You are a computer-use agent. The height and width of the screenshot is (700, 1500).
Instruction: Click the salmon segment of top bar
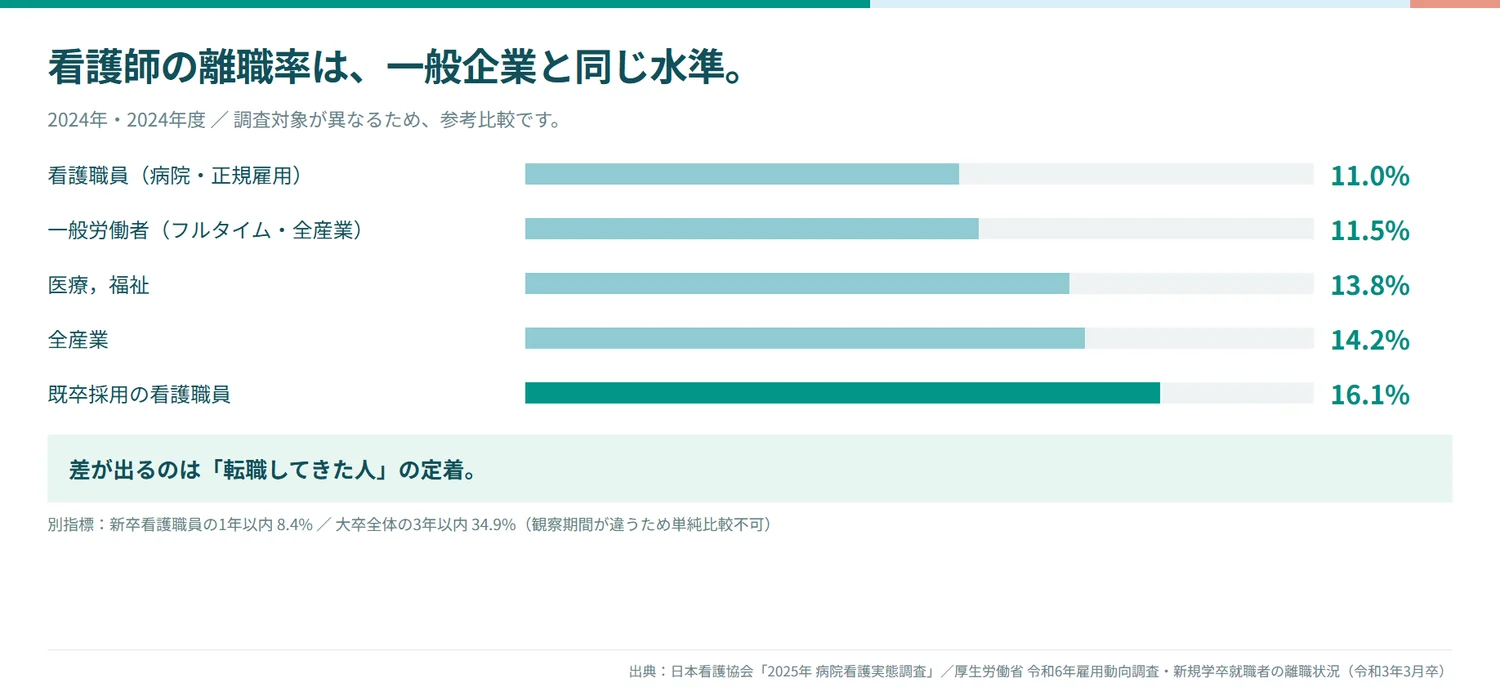(1455, 4)
